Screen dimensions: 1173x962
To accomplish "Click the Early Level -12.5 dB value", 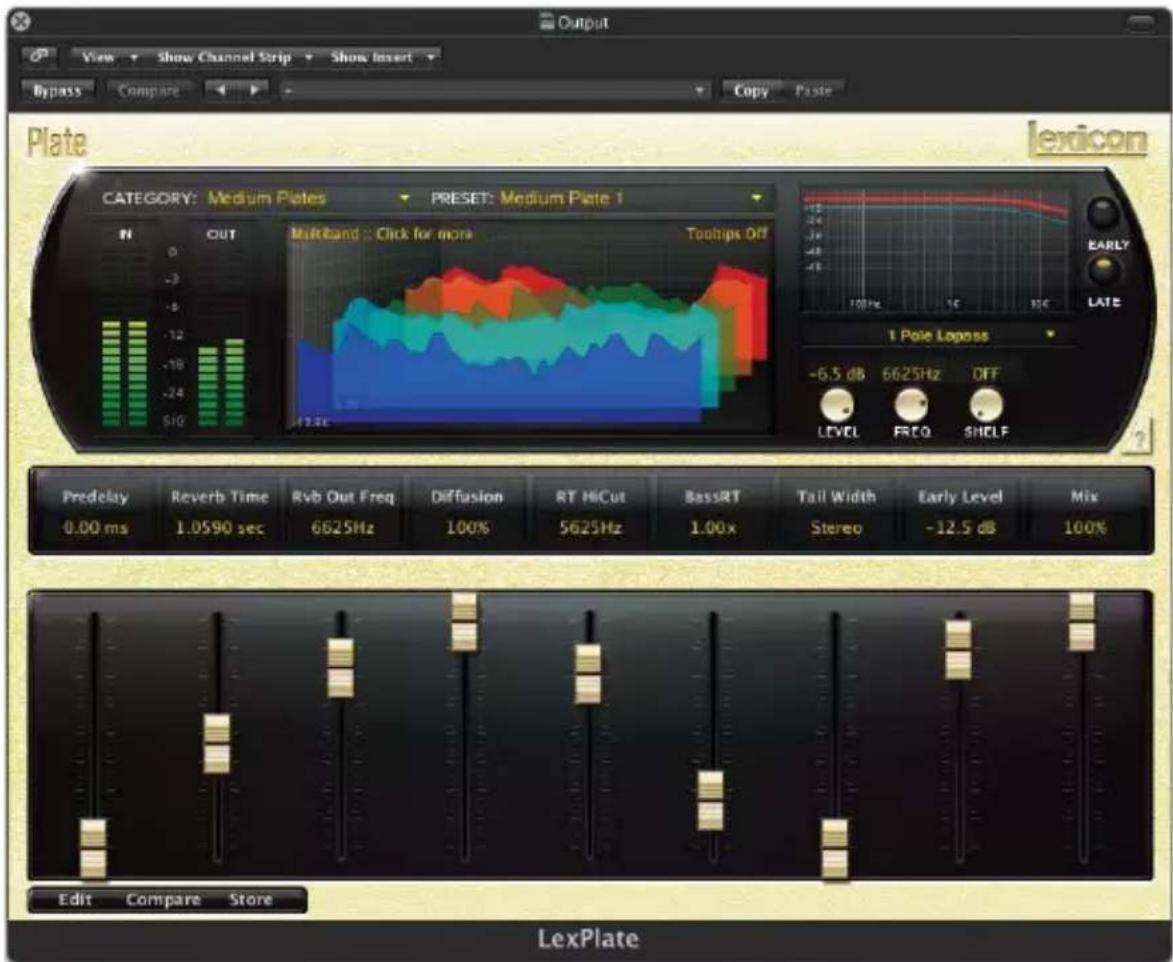I will tap(961, 527).
